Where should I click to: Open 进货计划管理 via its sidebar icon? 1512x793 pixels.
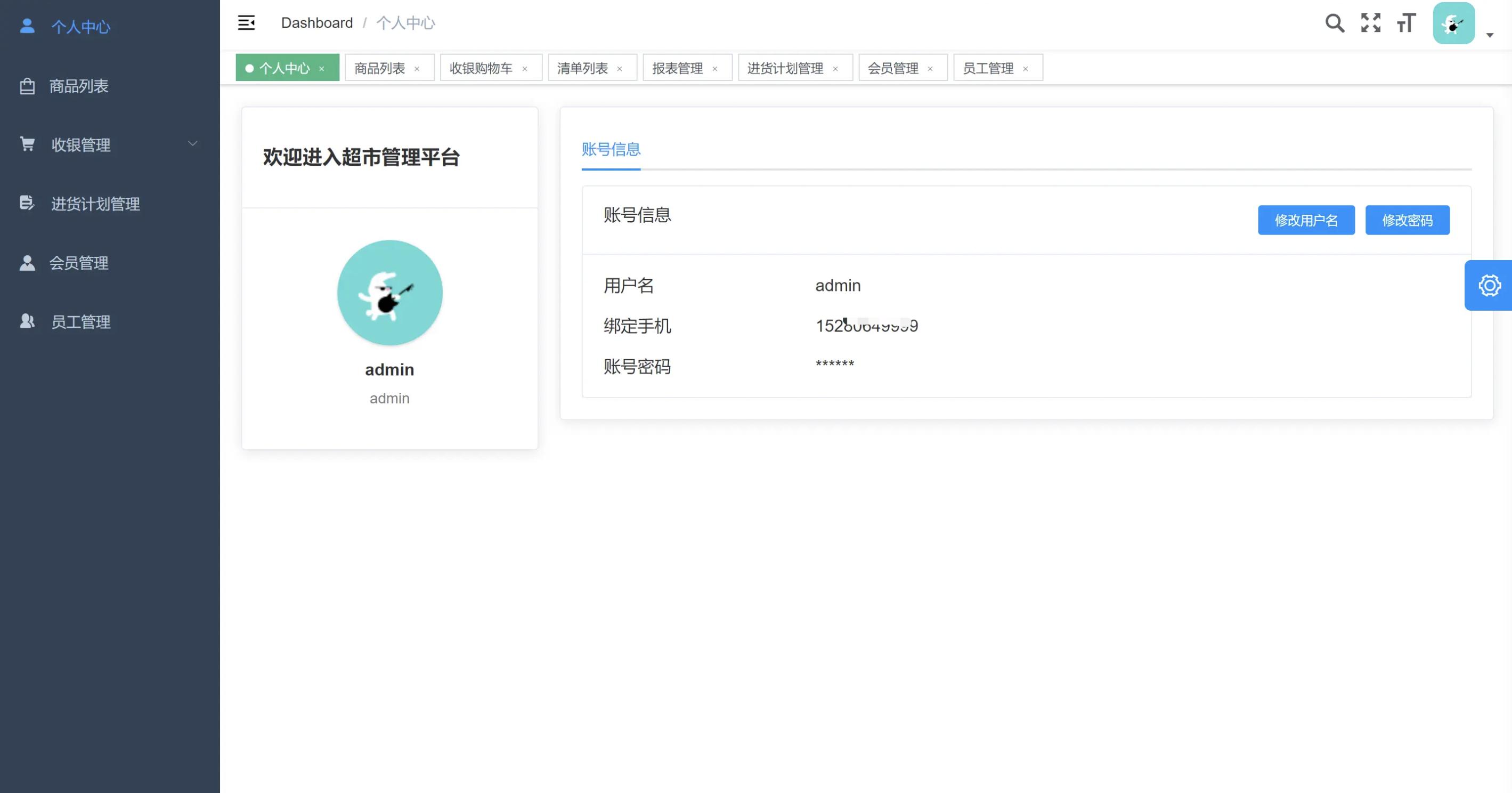click(x=27, y=203)
